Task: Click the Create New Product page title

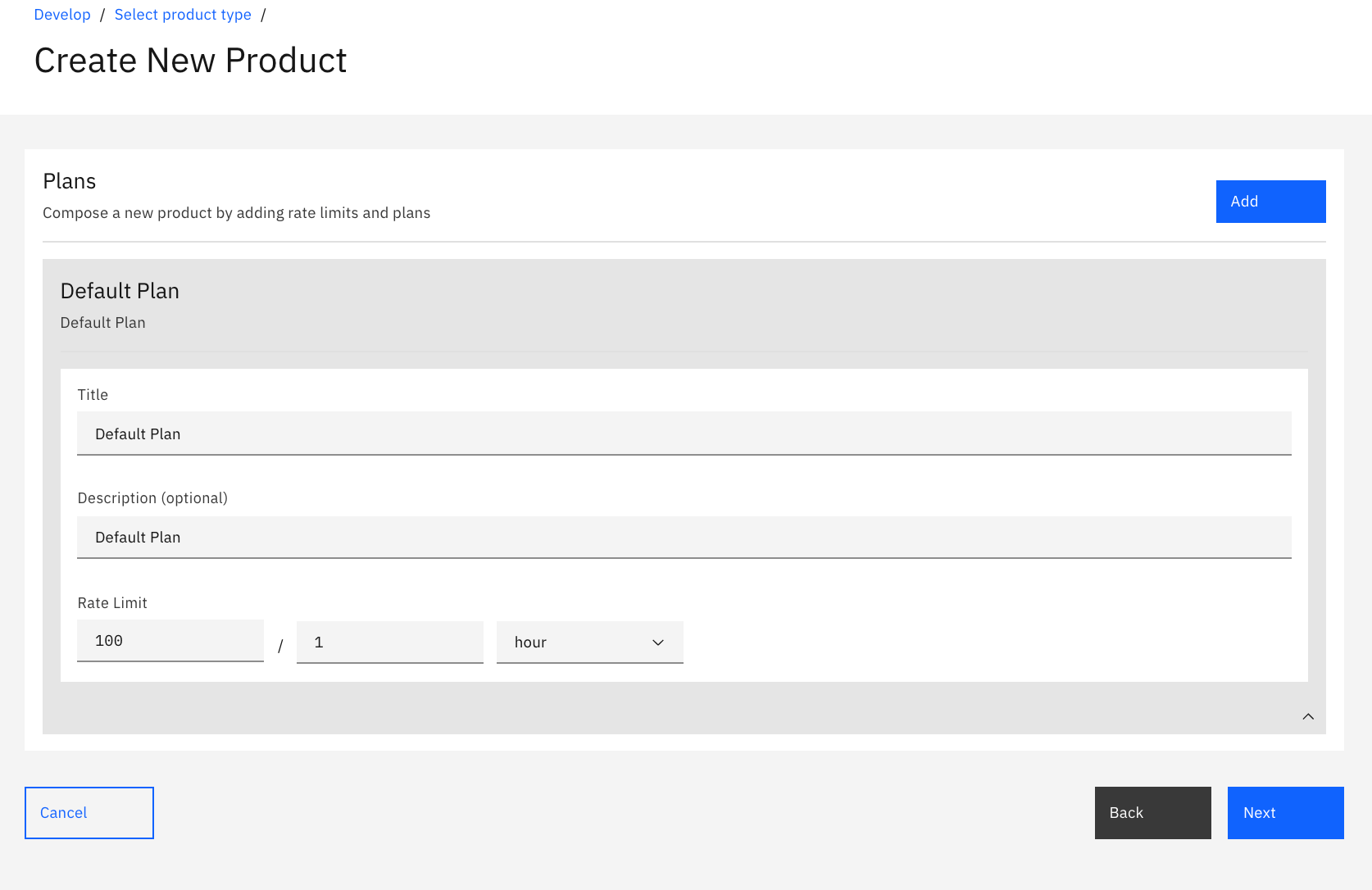Action: [x=190, y=60]
